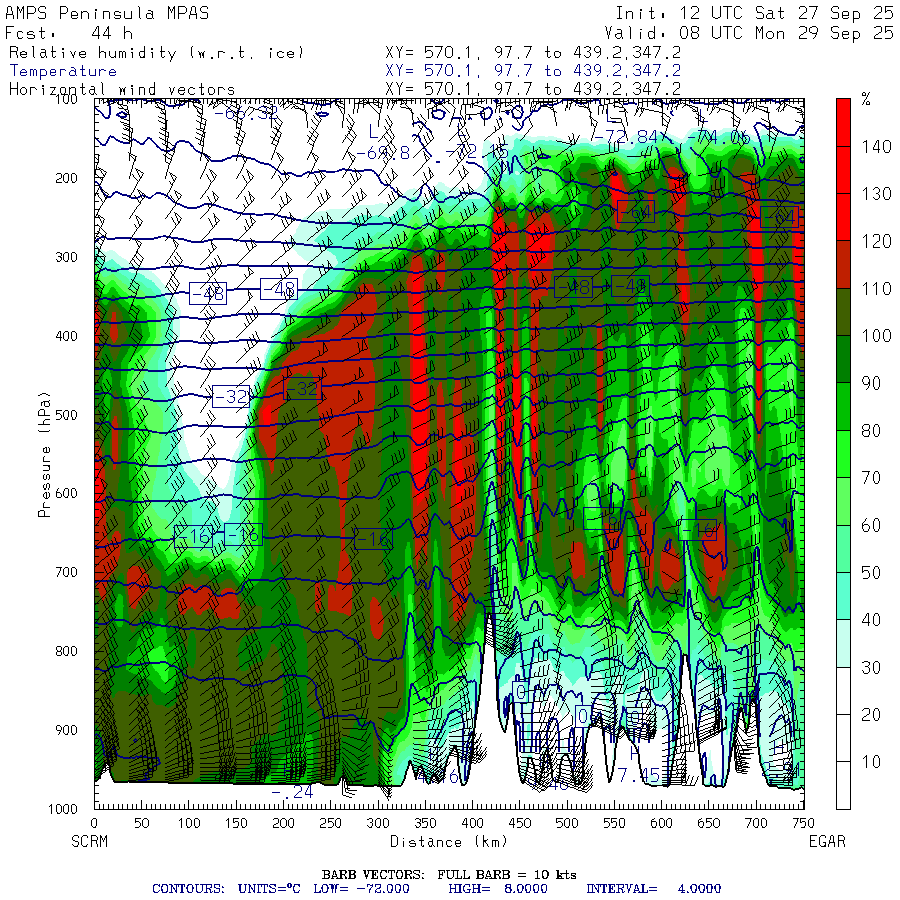This screenshot has height=900, width=900.
Task: Click the 'Distance (km)' horizontal axis title
Action: (449, 841)
